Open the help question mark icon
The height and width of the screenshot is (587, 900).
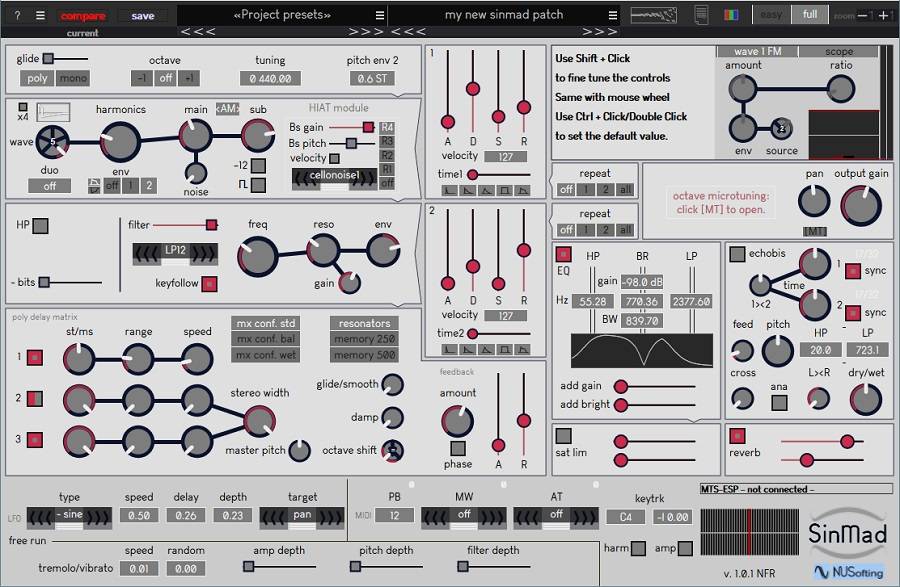coord(16,15)
